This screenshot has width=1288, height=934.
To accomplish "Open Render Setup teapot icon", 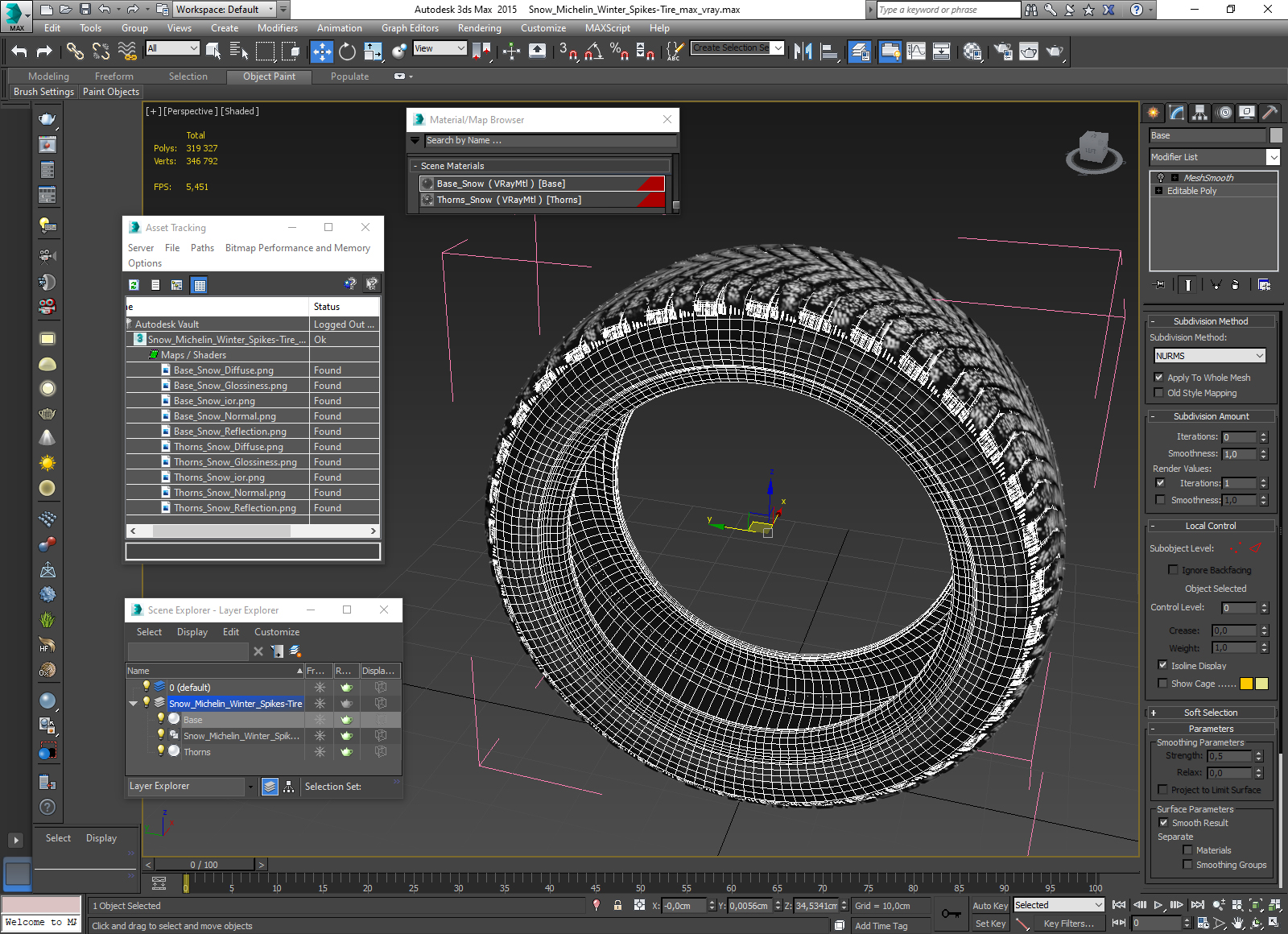I will pos(1003,52).
